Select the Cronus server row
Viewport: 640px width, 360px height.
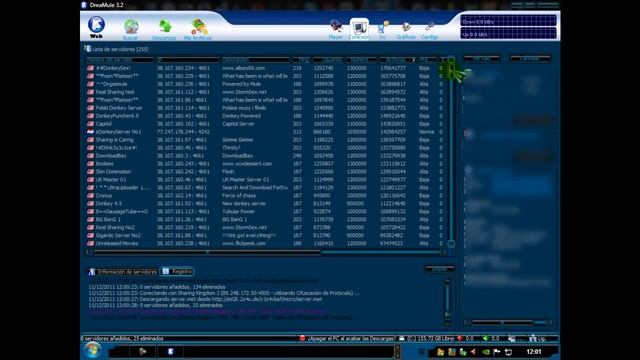coord(265,196)
